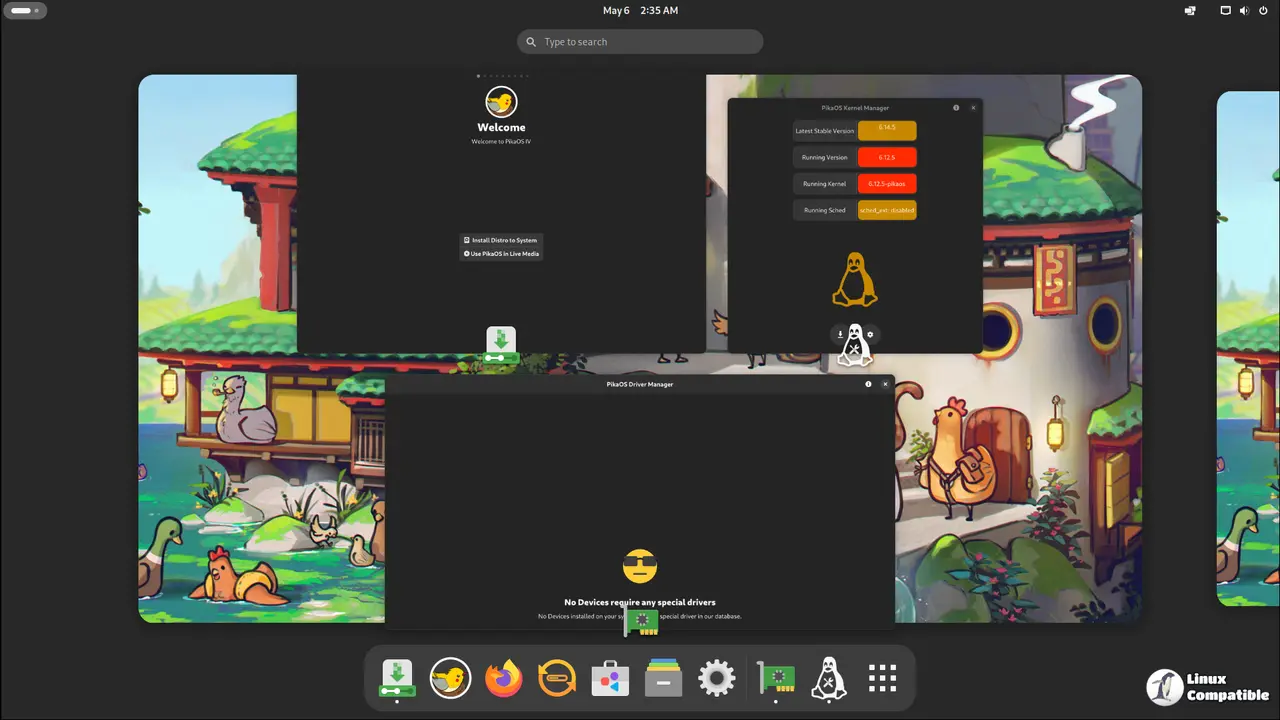This screenshot has width=1280, height=720.
Task: Open the orange update manager dock icon
Action: pyautogui.click(x=557, y=679)
